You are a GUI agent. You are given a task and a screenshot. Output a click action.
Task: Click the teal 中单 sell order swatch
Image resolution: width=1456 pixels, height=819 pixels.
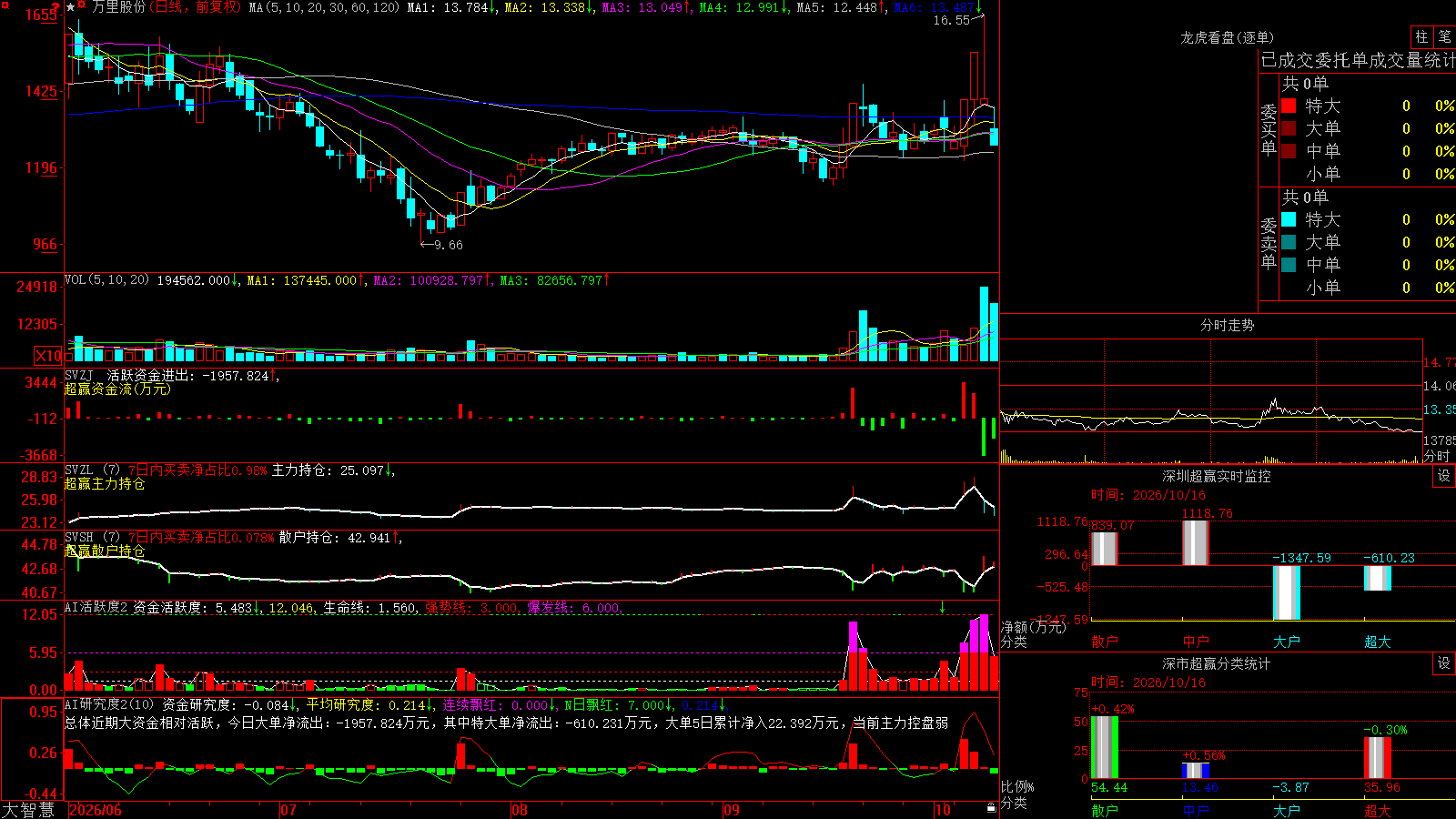[x=1289, y=265]
